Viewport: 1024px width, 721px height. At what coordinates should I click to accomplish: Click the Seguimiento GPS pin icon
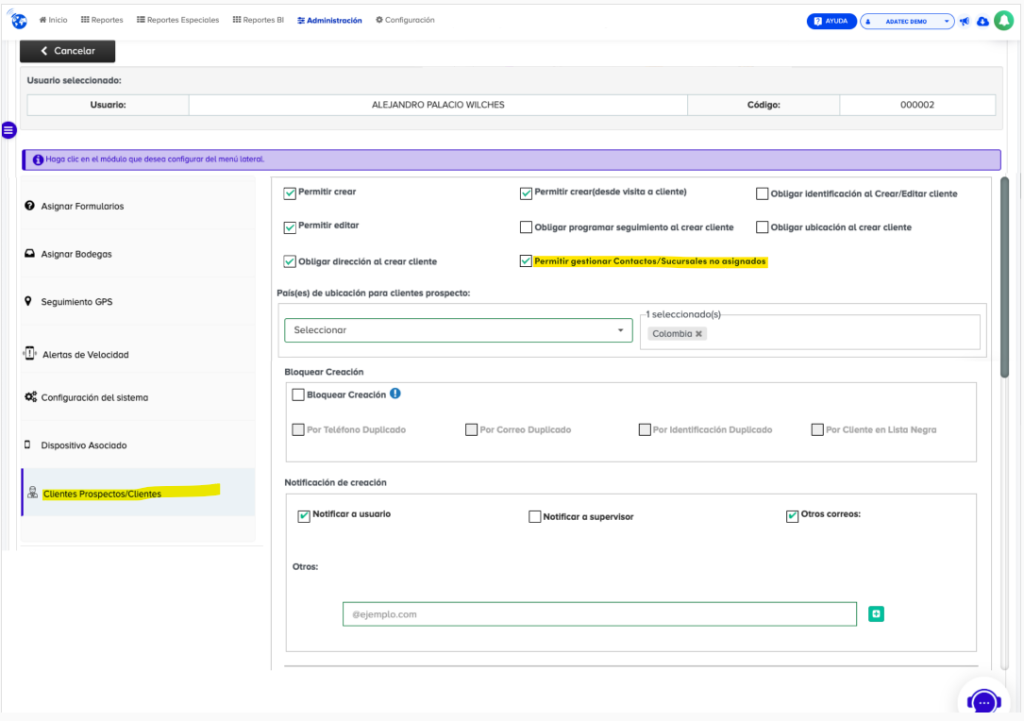point(28,301)
